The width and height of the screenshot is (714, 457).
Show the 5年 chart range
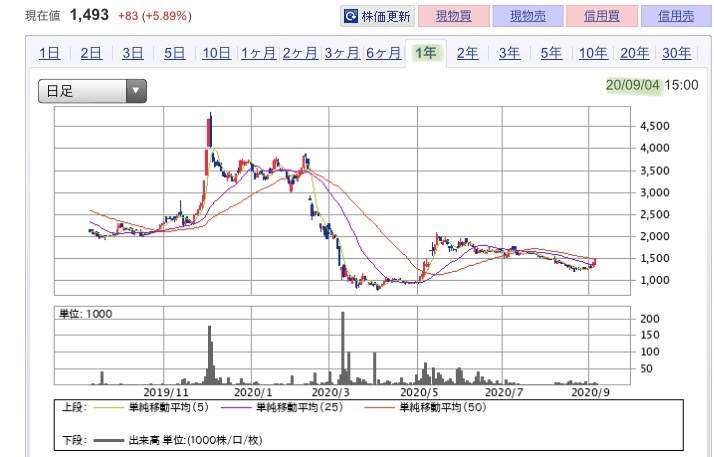click(551, 53)
